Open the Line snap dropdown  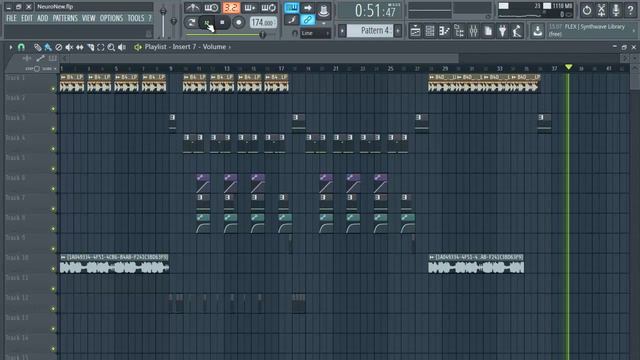[x=315, y=33]
